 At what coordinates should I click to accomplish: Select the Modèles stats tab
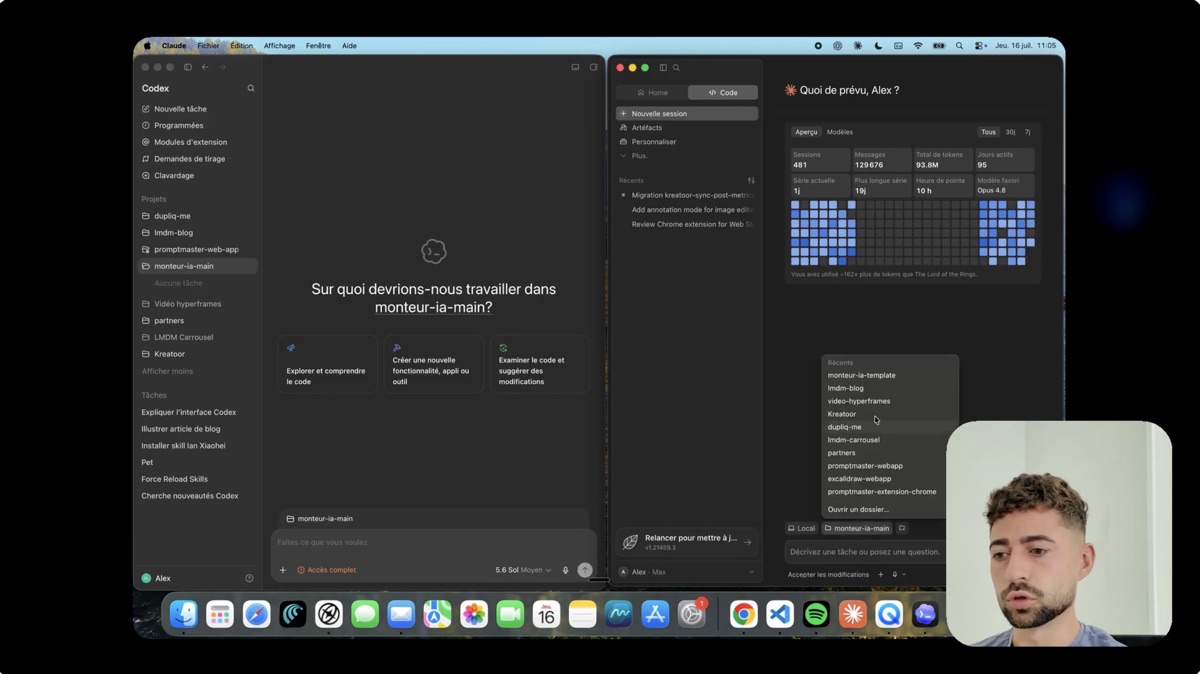[x=840, y=132]
